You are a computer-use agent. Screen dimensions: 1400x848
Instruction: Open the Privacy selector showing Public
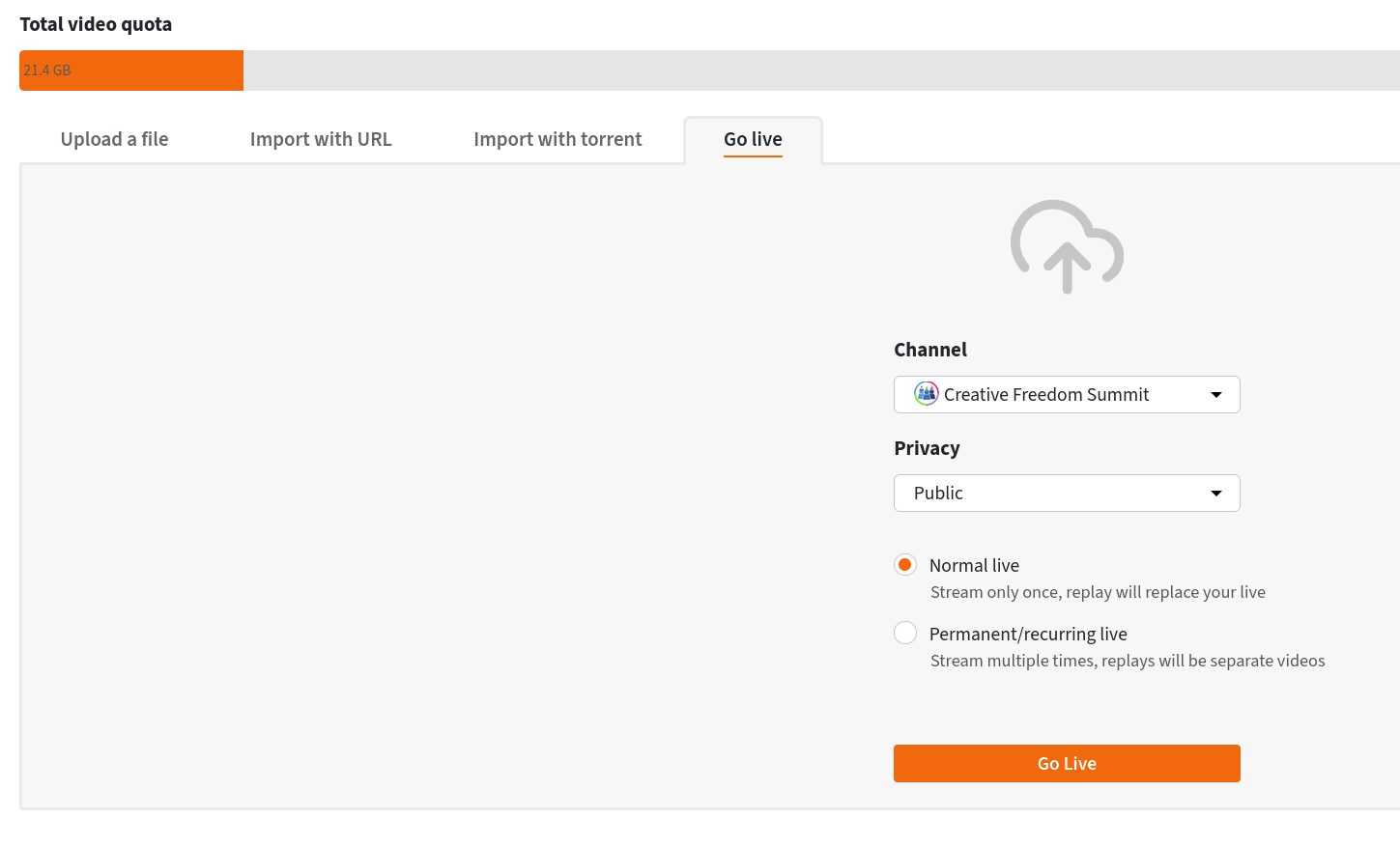pos(1067,493)
